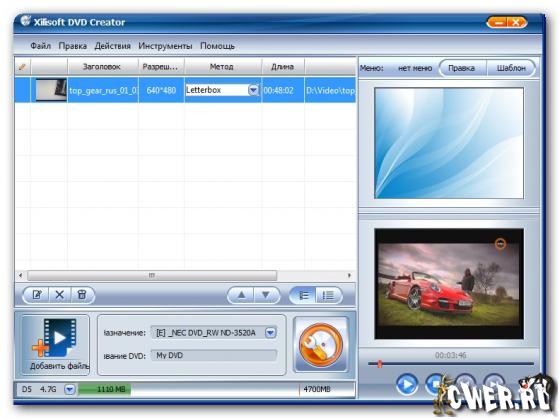Click the video preview seek slider
The height and width of the screenshot is (419, 560).
point(451,364)
